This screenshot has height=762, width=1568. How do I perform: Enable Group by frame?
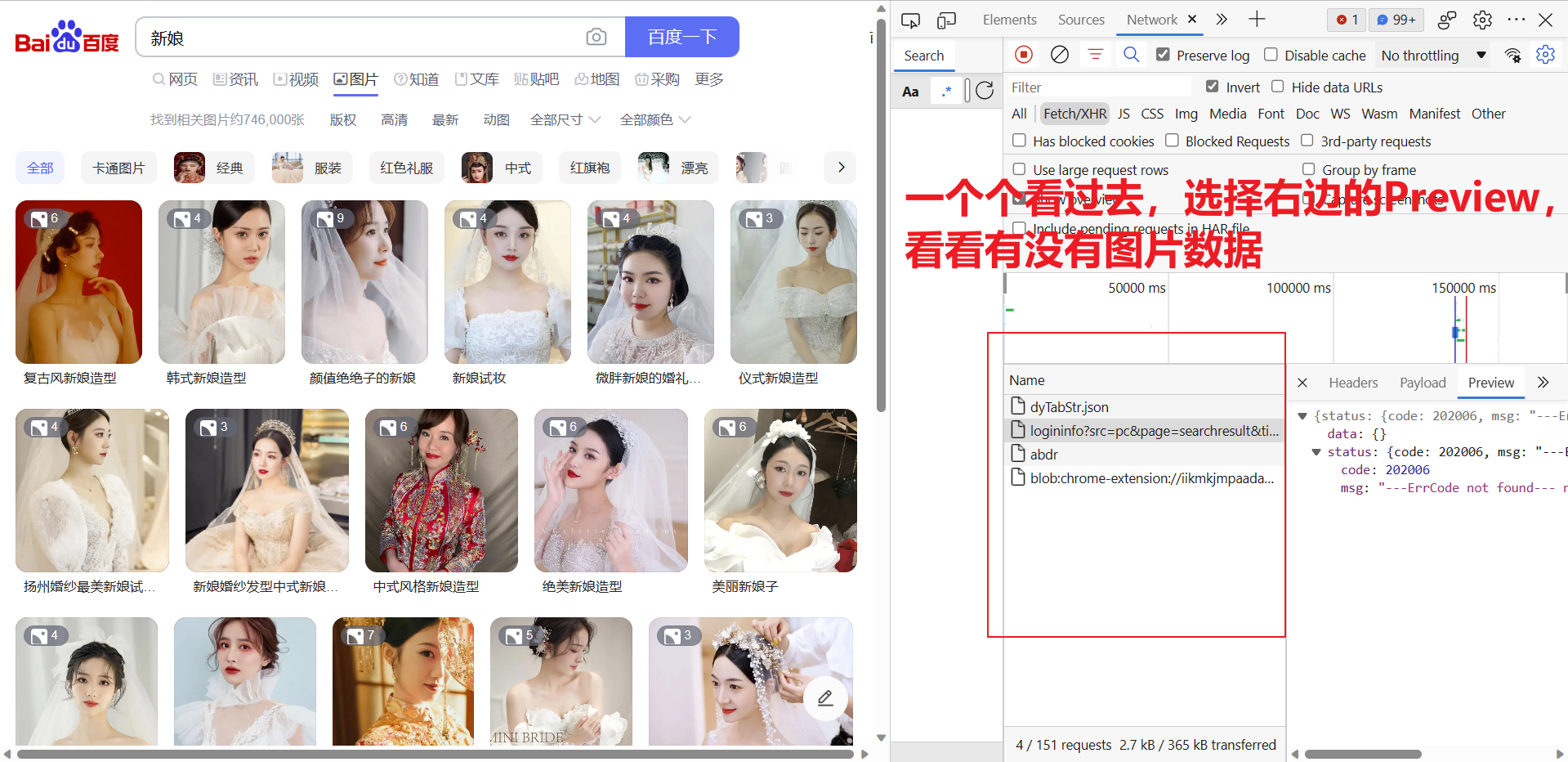tap(1308, 168)
